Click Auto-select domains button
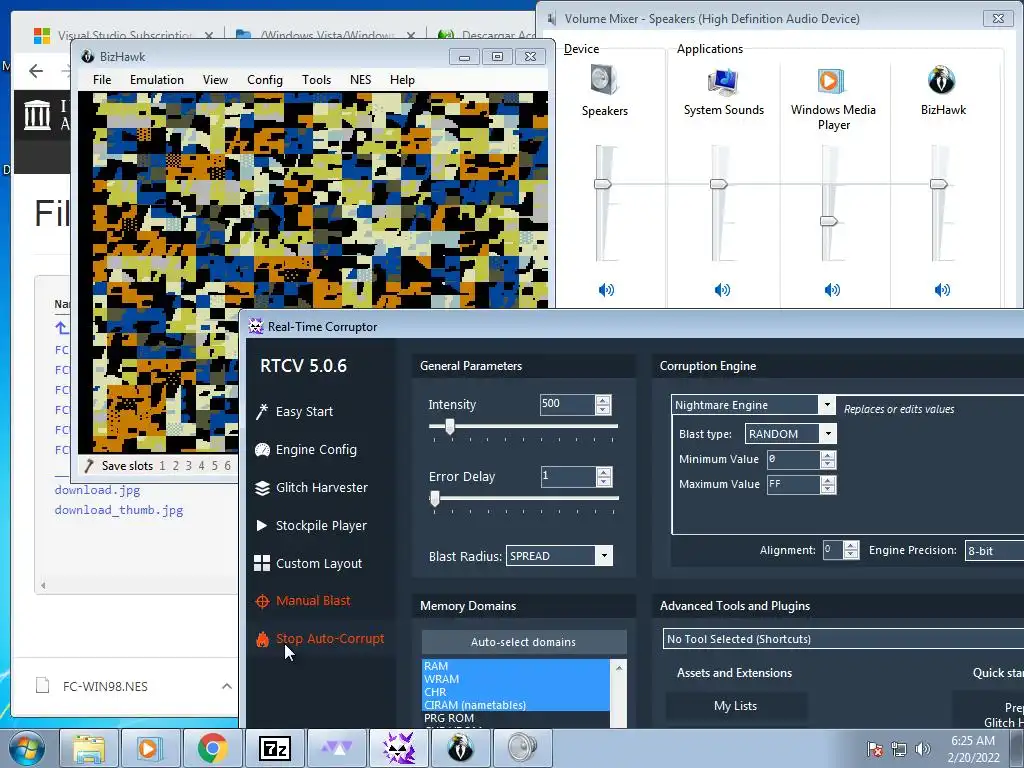The height and width of the screenshot is (768, 1024). [524, 642]
